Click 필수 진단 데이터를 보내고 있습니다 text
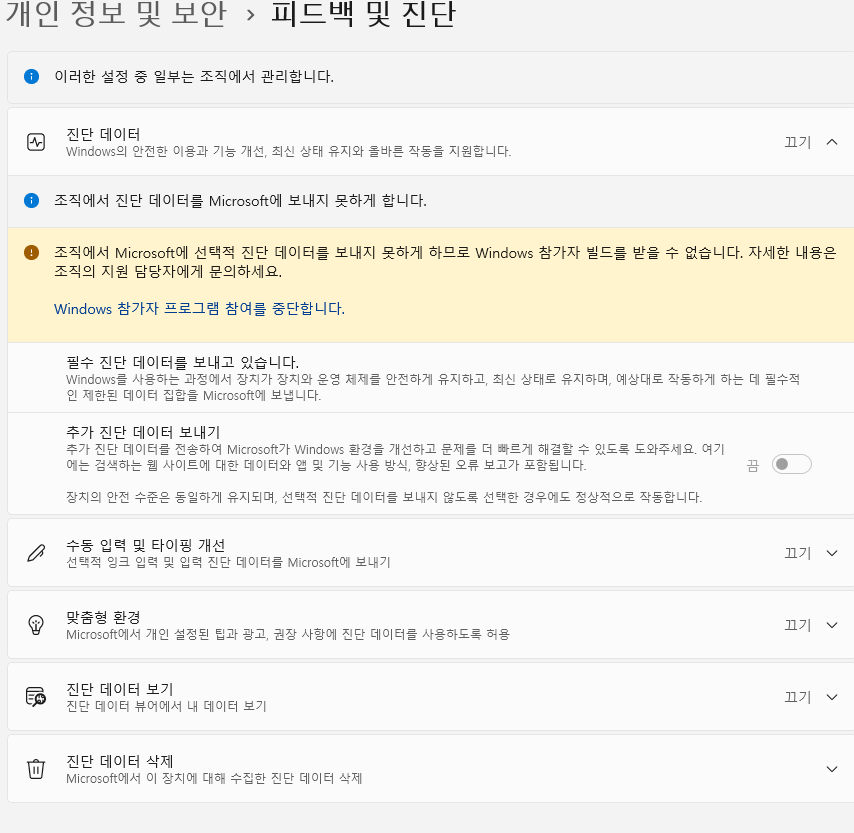Image resolution: width=854 pixels, height=833 pixels. [x=182, y=362]
